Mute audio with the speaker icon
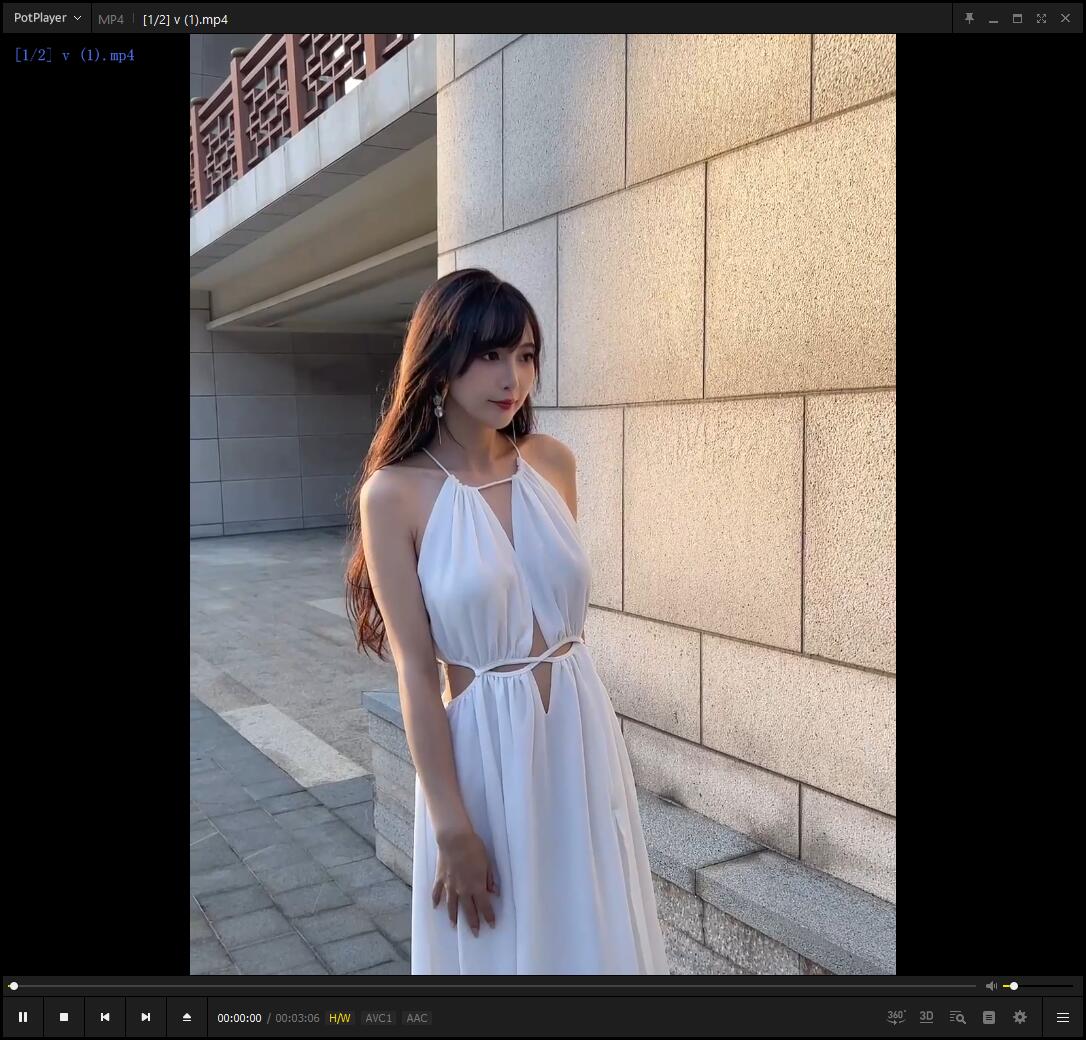This screenshot has height=1040, width=1086. pos(991,985)
